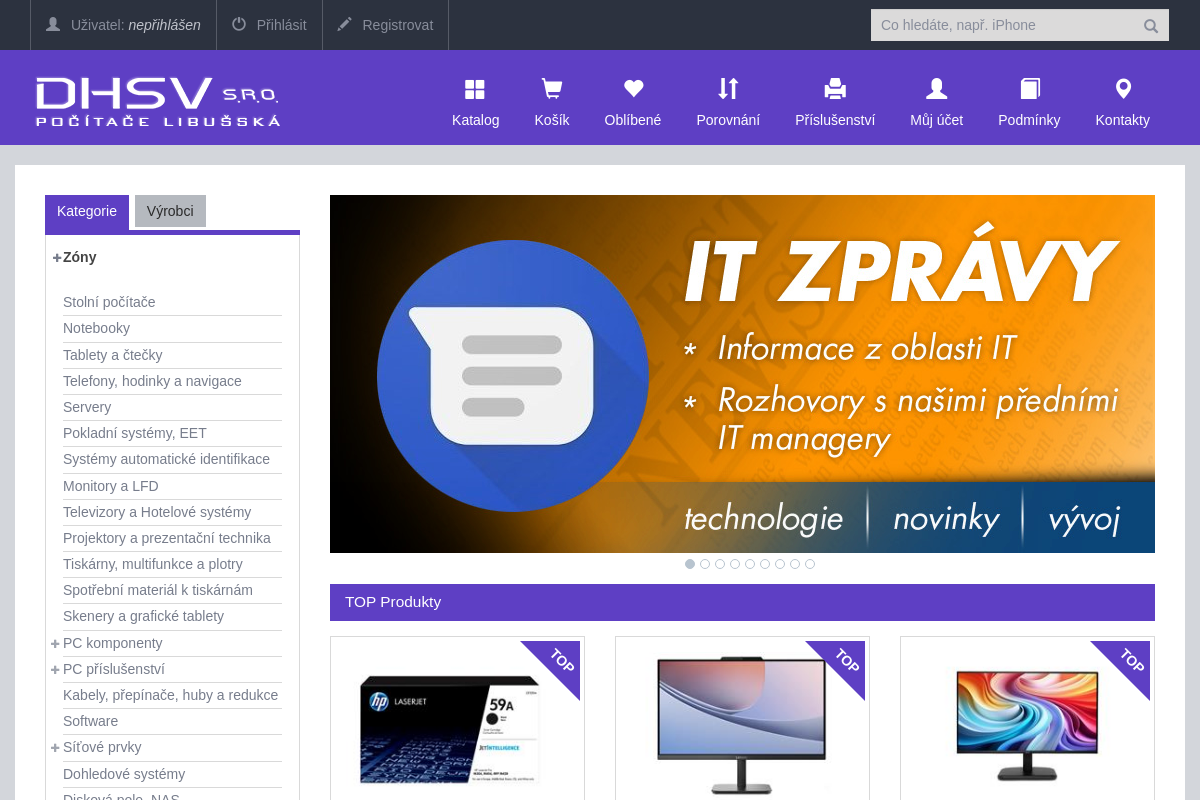Select the Kategorie tab
The image size is (1200, 800).
coord(87,211)
